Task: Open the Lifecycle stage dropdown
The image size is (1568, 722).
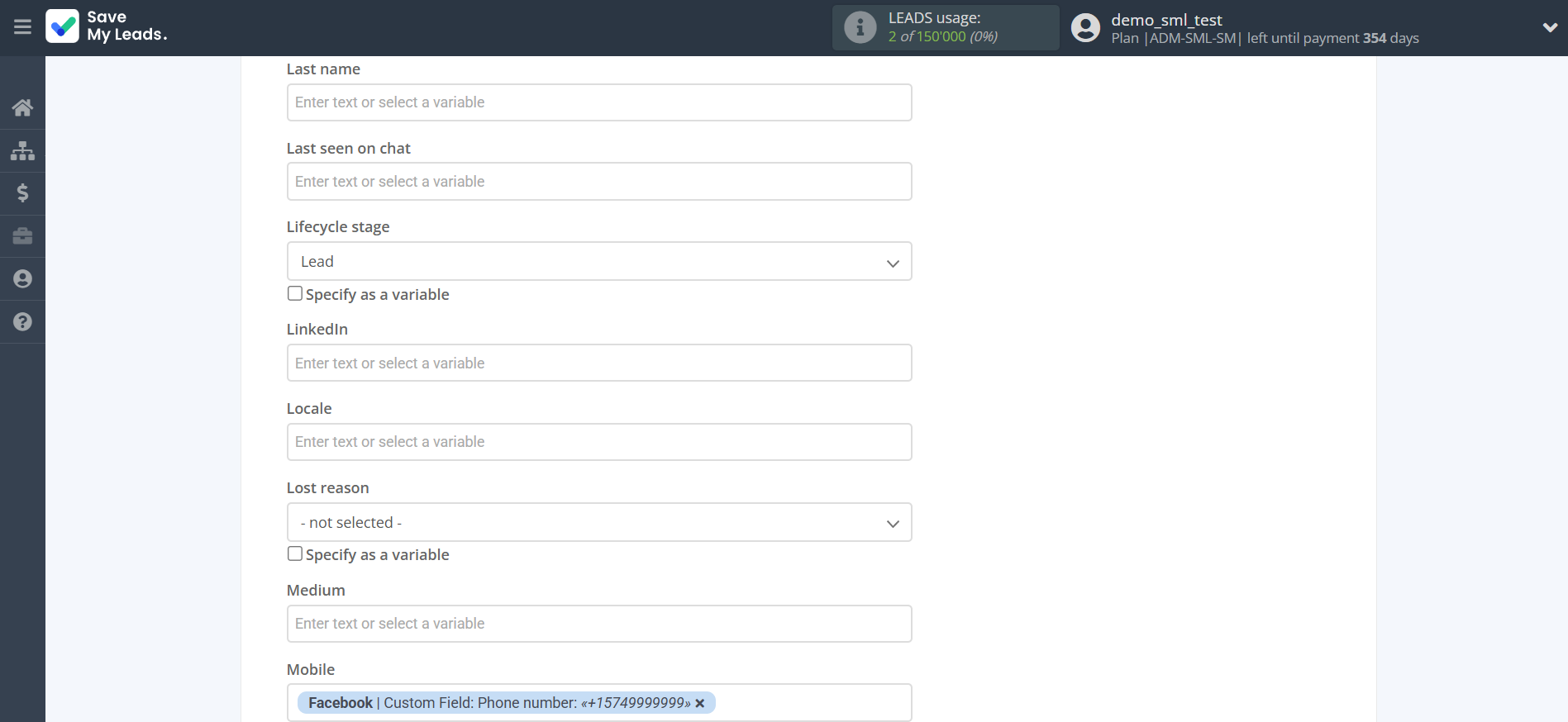Action: (598, 262)
